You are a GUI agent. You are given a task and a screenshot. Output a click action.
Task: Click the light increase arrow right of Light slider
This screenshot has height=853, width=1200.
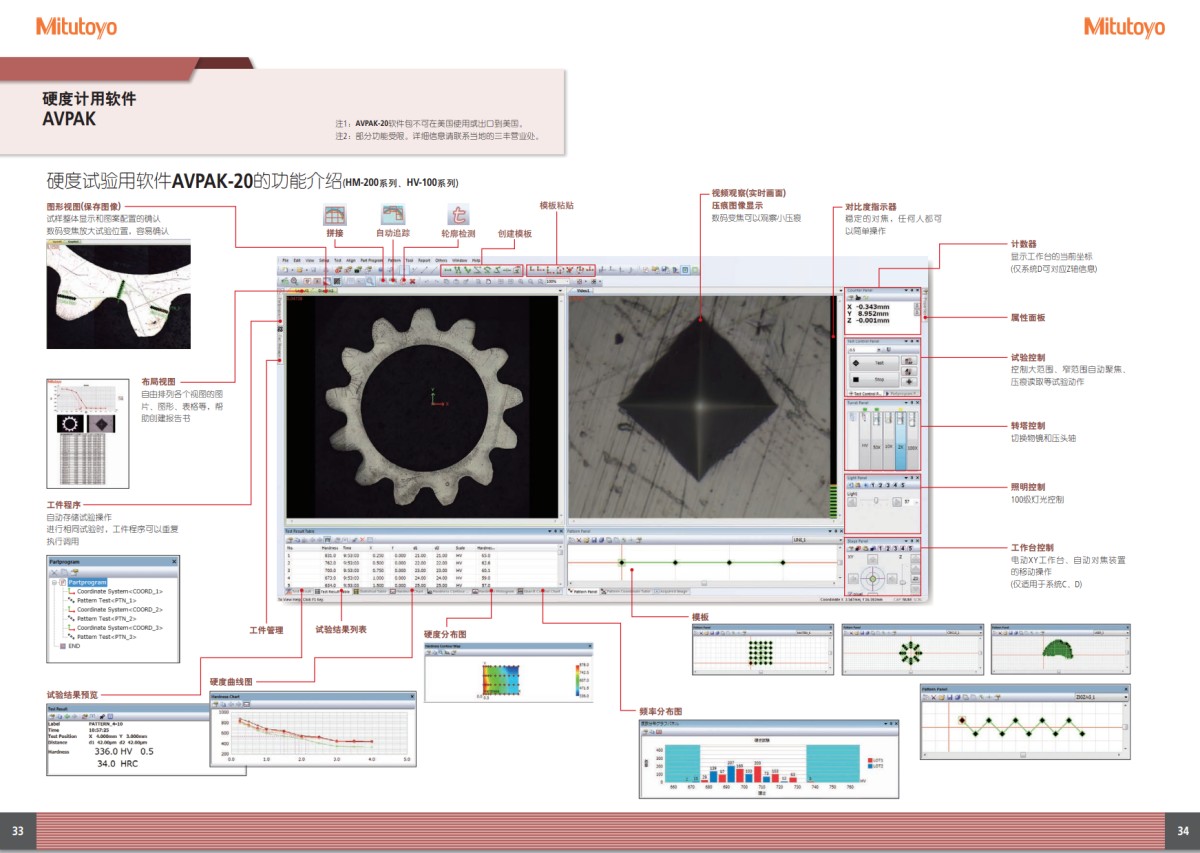pyautogui.click(x=896, y=501)
